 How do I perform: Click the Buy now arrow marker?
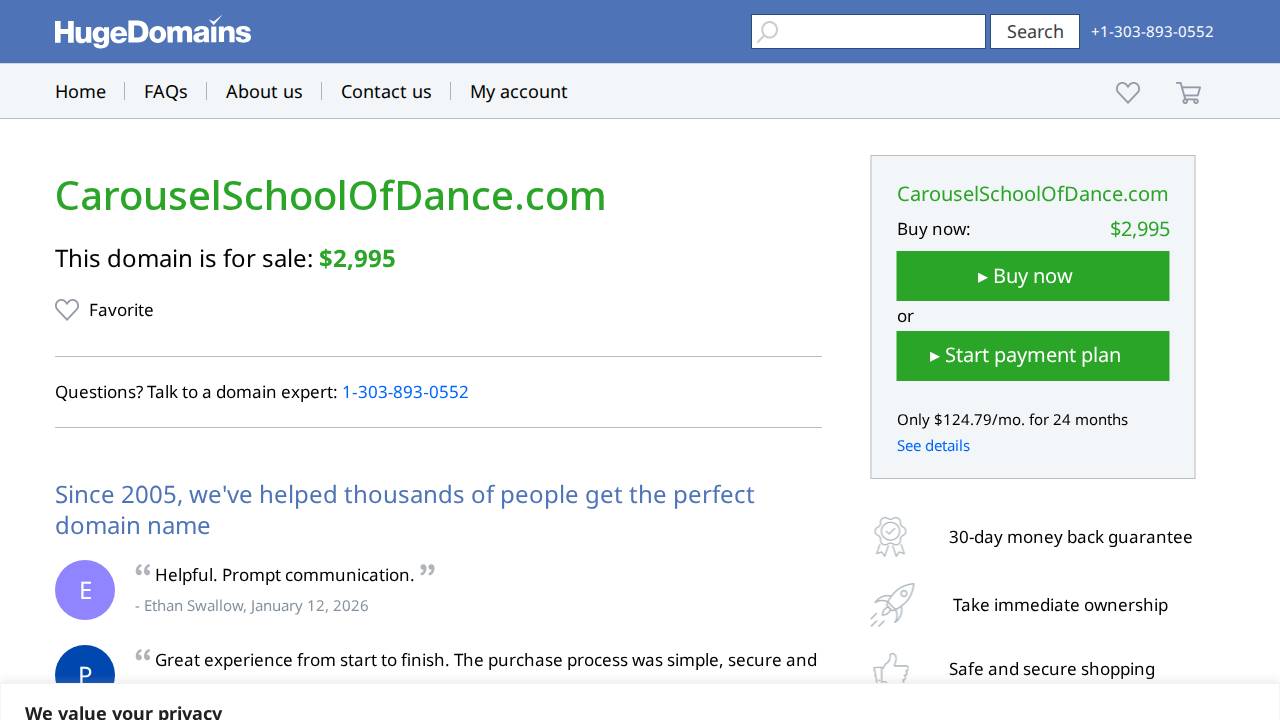[x=984, y=276]
